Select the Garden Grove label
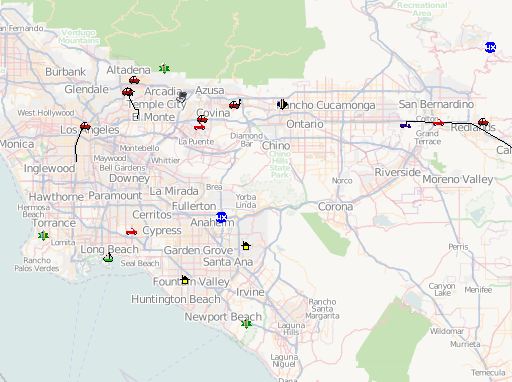This screenshot has height=382, width=512. (198, 250)
